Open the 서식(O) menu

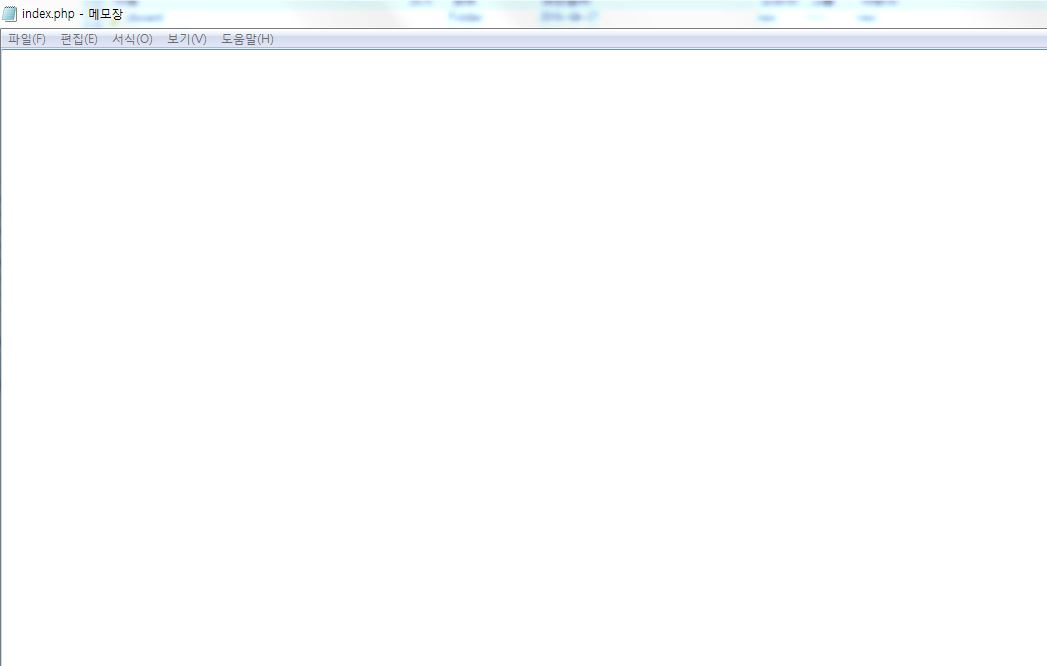tap(132, 39)
